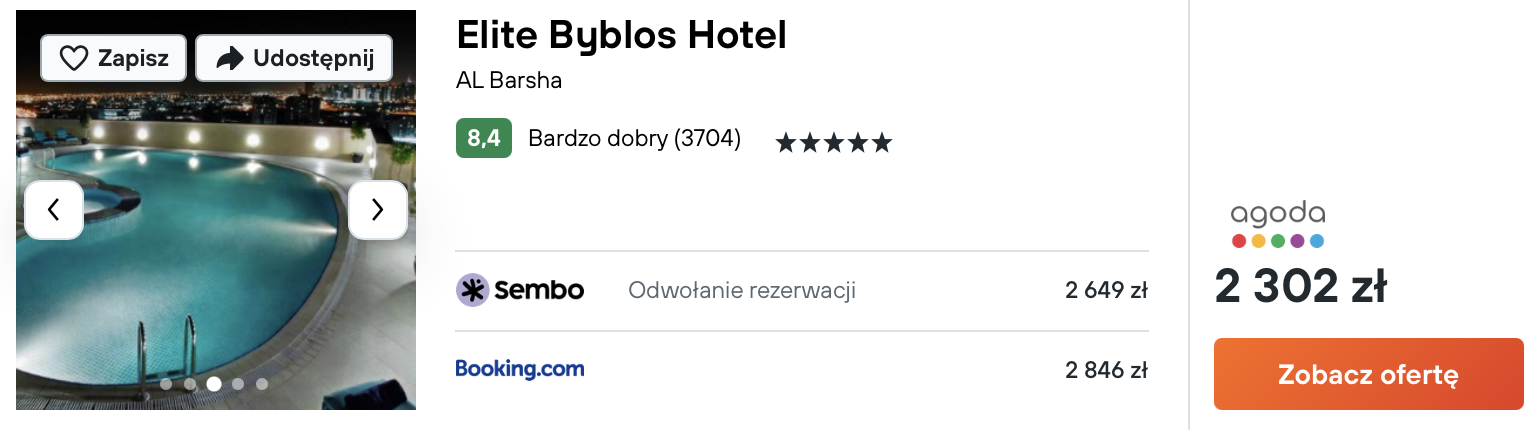Open the Elite Byblos Hotel title link
The width and height of the screenshot is (1540, 430).
click(x=621, y=35)
